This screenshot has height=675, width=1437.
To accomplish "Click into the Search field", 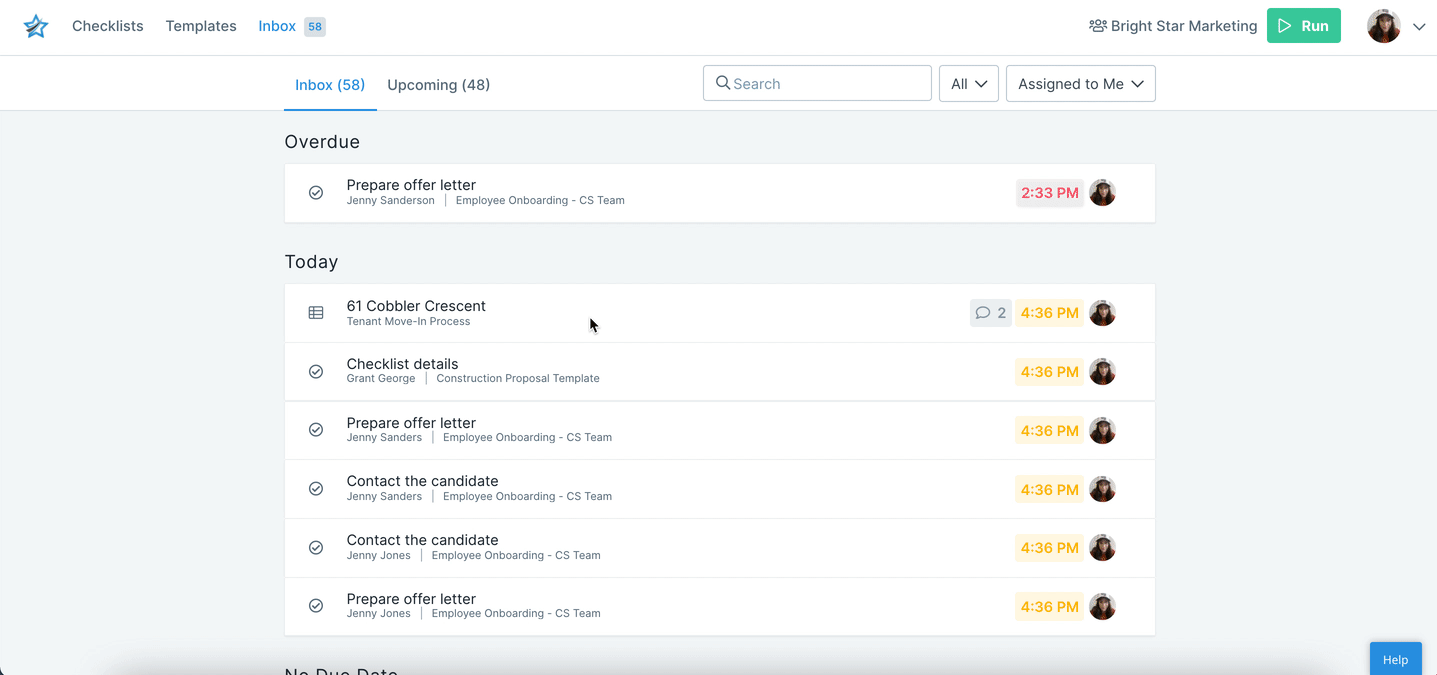I will click(817, 84).
